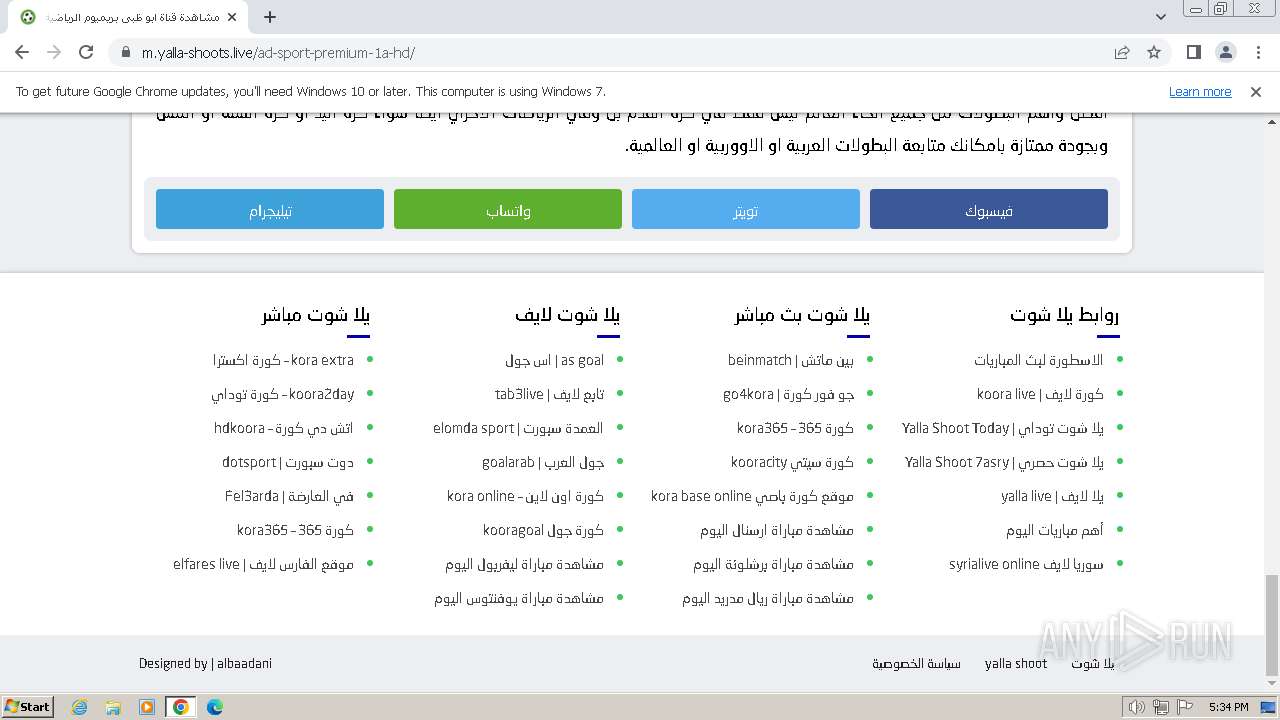The image size is (1280, 720).
Task: Open the Yalla Shoot 7asry link
Action: (x=1004, y=462)
